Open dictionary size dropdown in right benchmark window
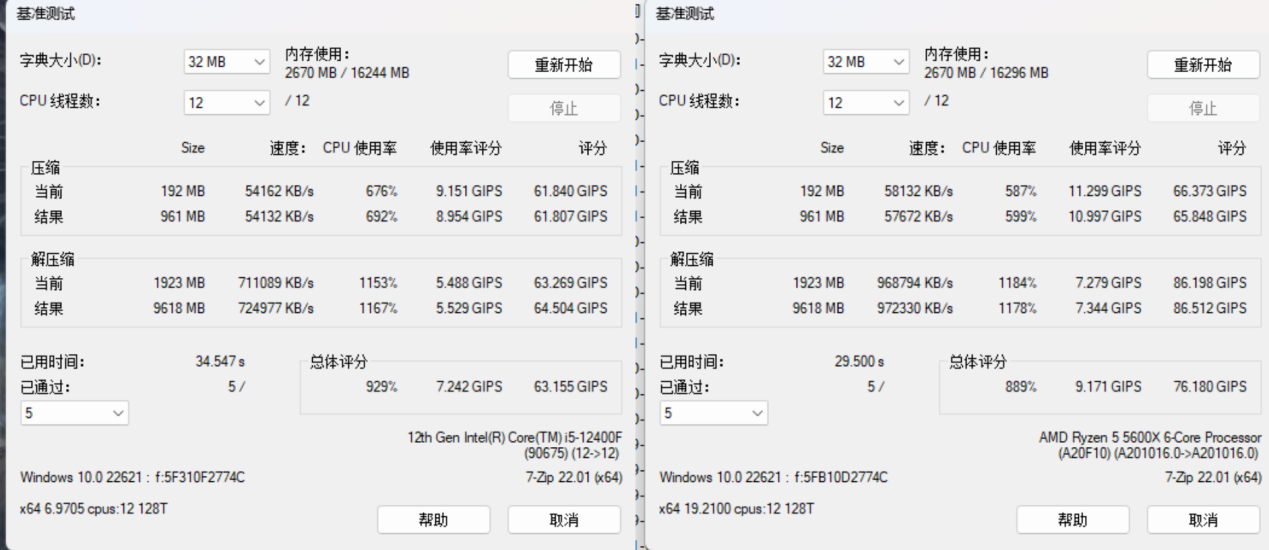This screenshot has width=1269, height=550. click(866, 62)
